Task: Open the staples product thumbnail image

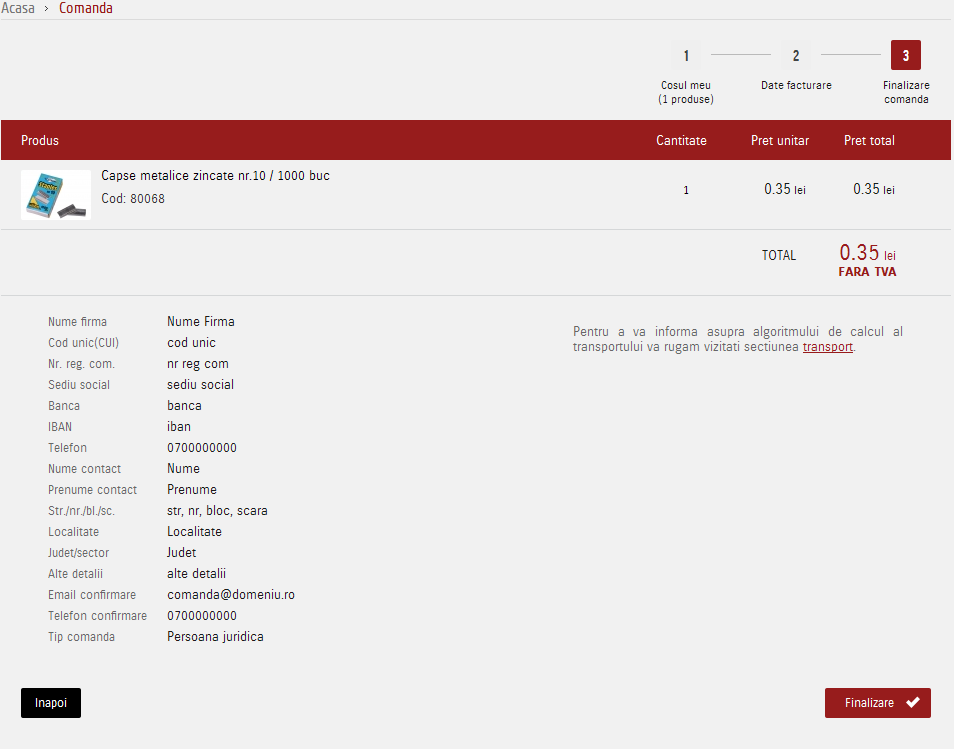Action: click(x=56, y=195)
